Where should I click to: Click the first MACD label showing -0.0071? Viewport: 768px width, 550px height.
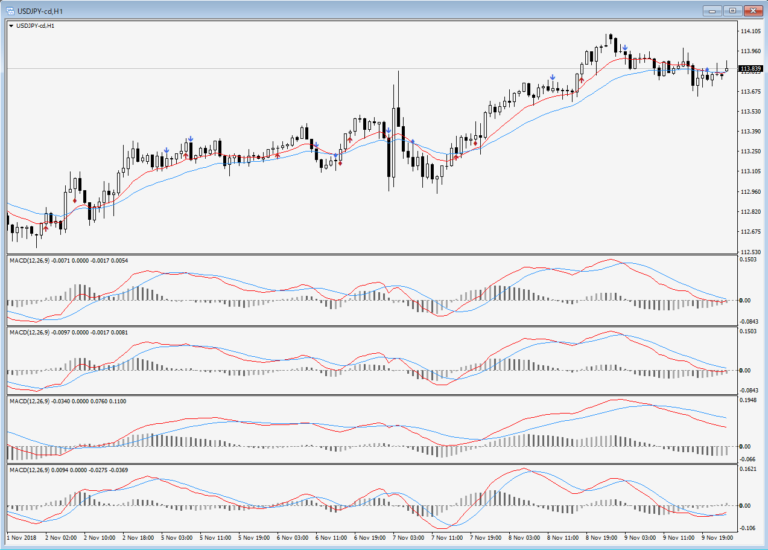pos(68,260)
